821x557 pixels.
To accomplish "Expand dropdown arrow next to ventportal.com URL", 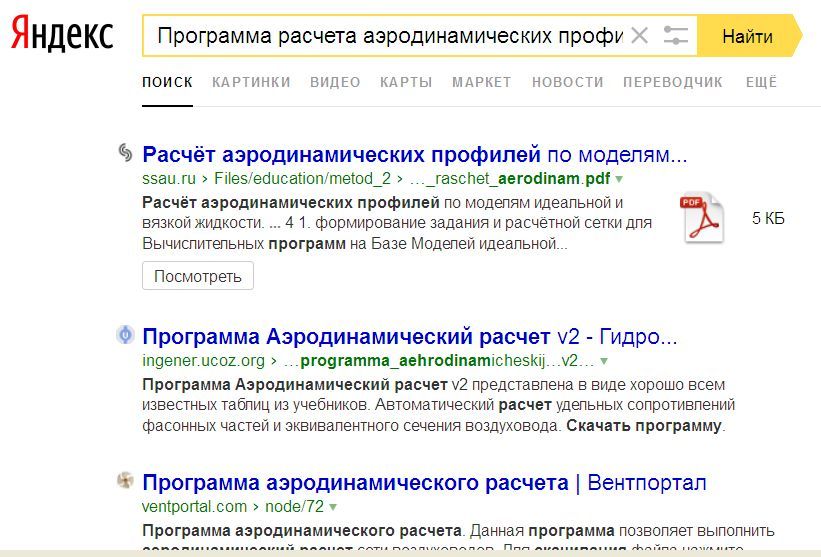I will [333, 507].
